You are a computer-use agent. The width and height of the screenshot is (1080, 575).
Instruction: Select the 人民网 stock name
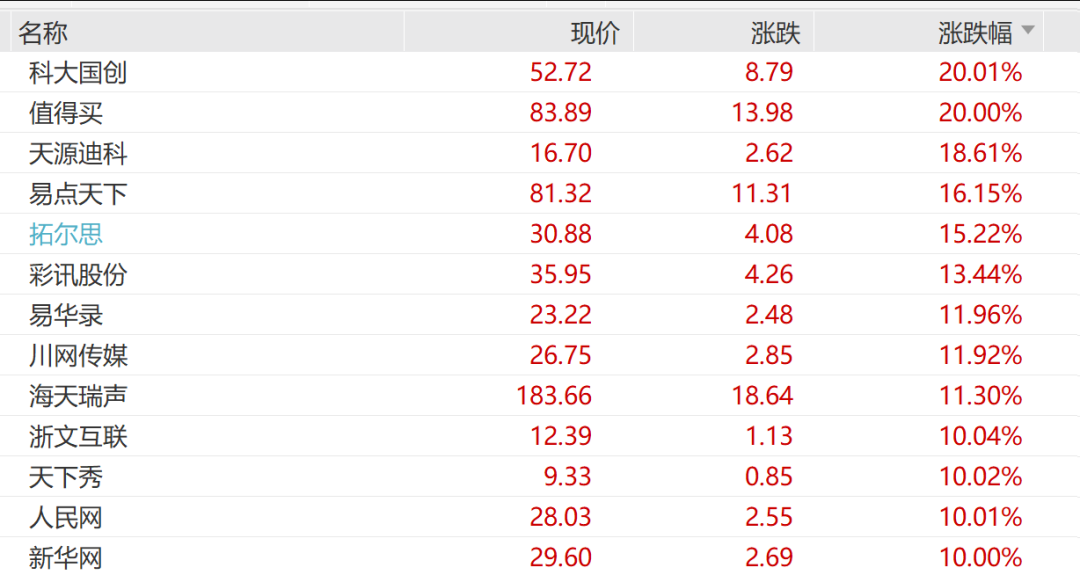click(x=66, y=518)
